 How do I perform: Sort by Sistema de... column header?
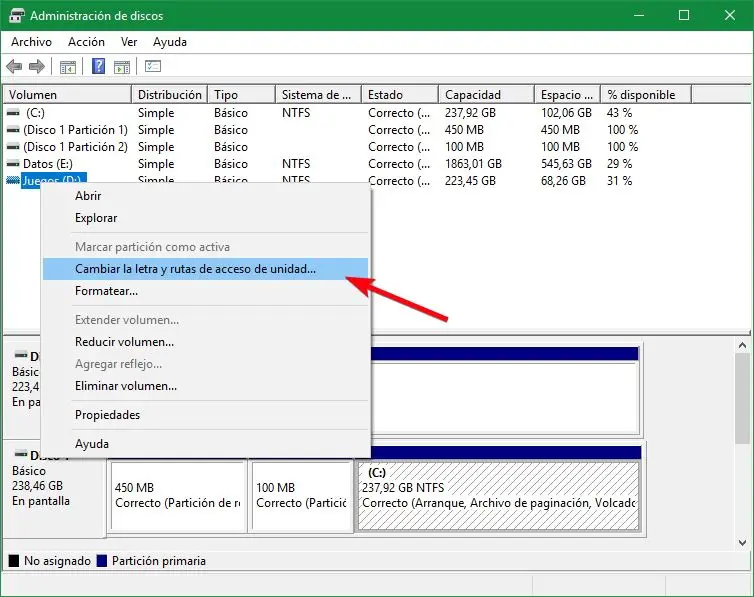[319, 95]
